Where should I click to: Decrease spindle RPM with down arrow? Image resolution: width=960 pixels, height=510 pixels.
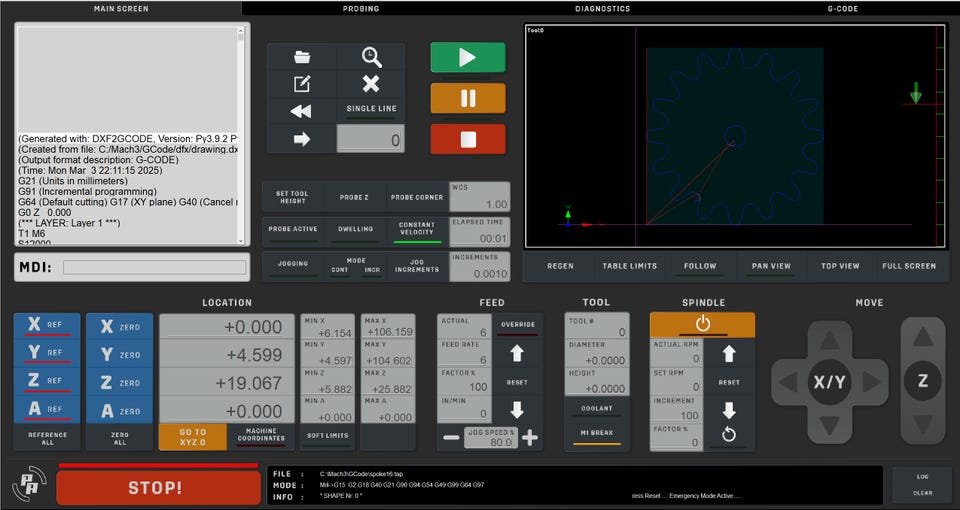(x=729, y=410)
